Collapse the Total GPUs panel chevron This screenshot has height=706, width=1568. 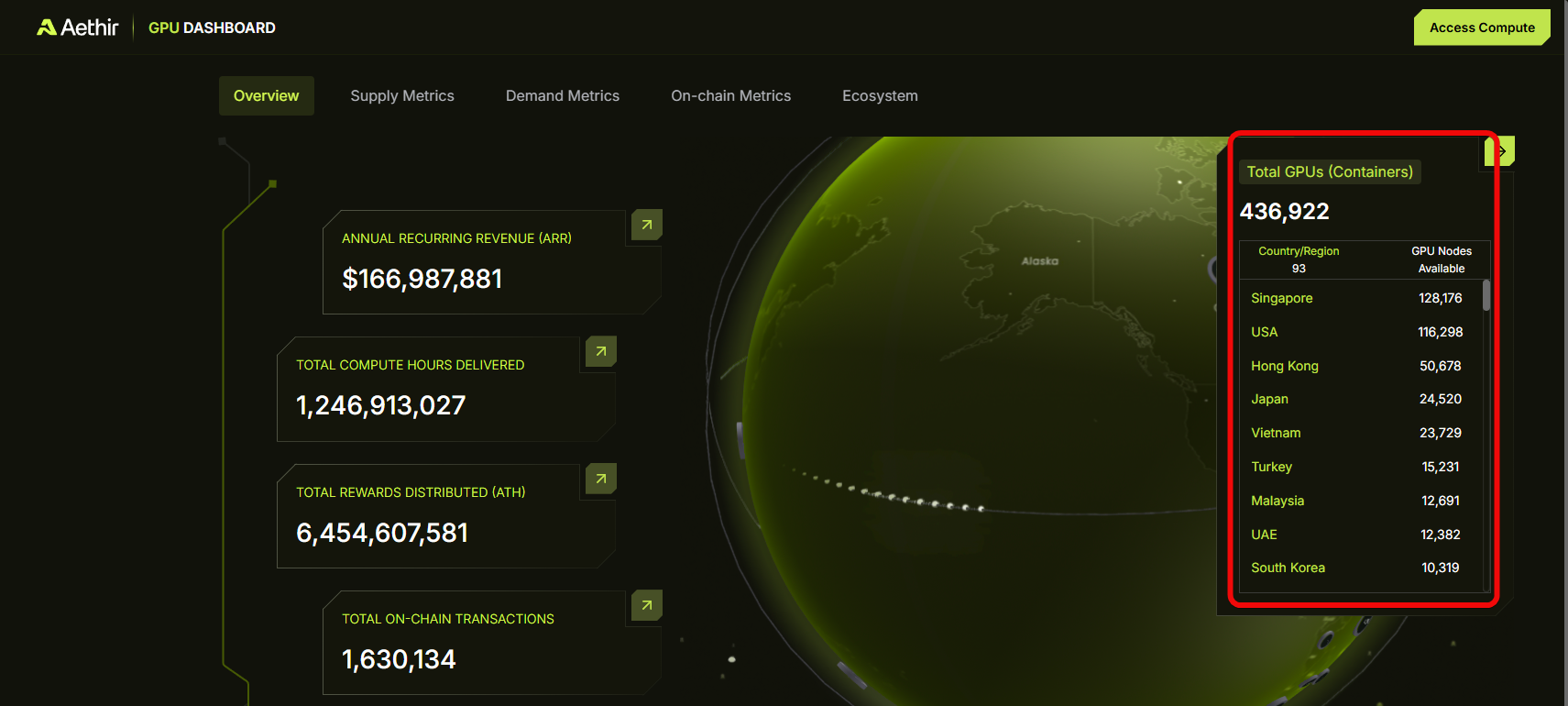(1500, 151)
